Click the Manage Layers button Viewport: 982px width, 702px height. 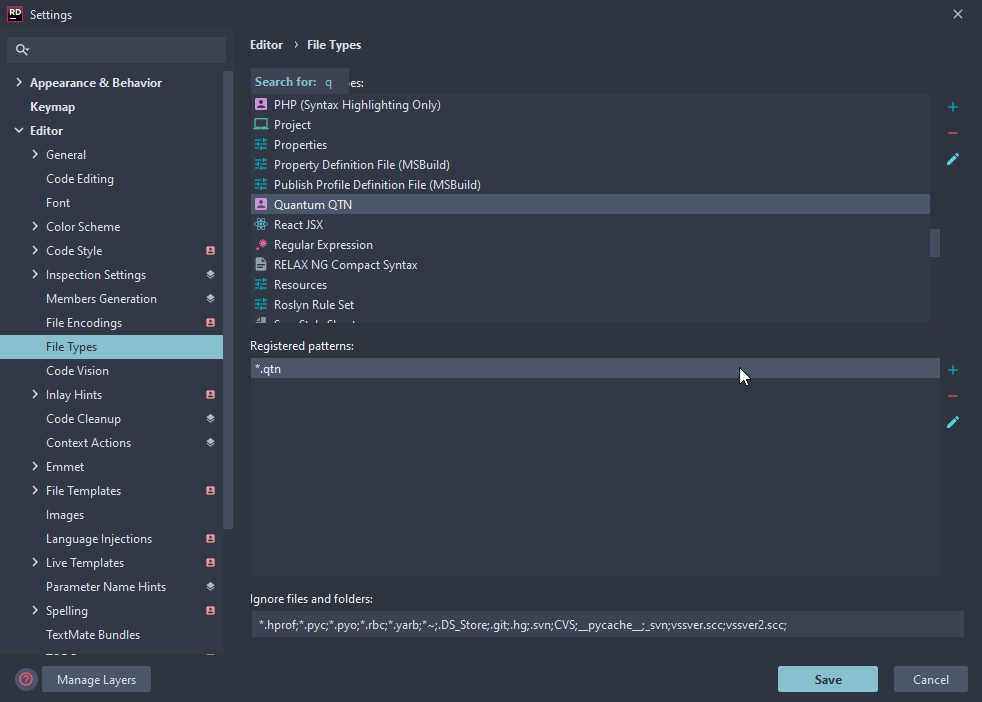(97, 679)
